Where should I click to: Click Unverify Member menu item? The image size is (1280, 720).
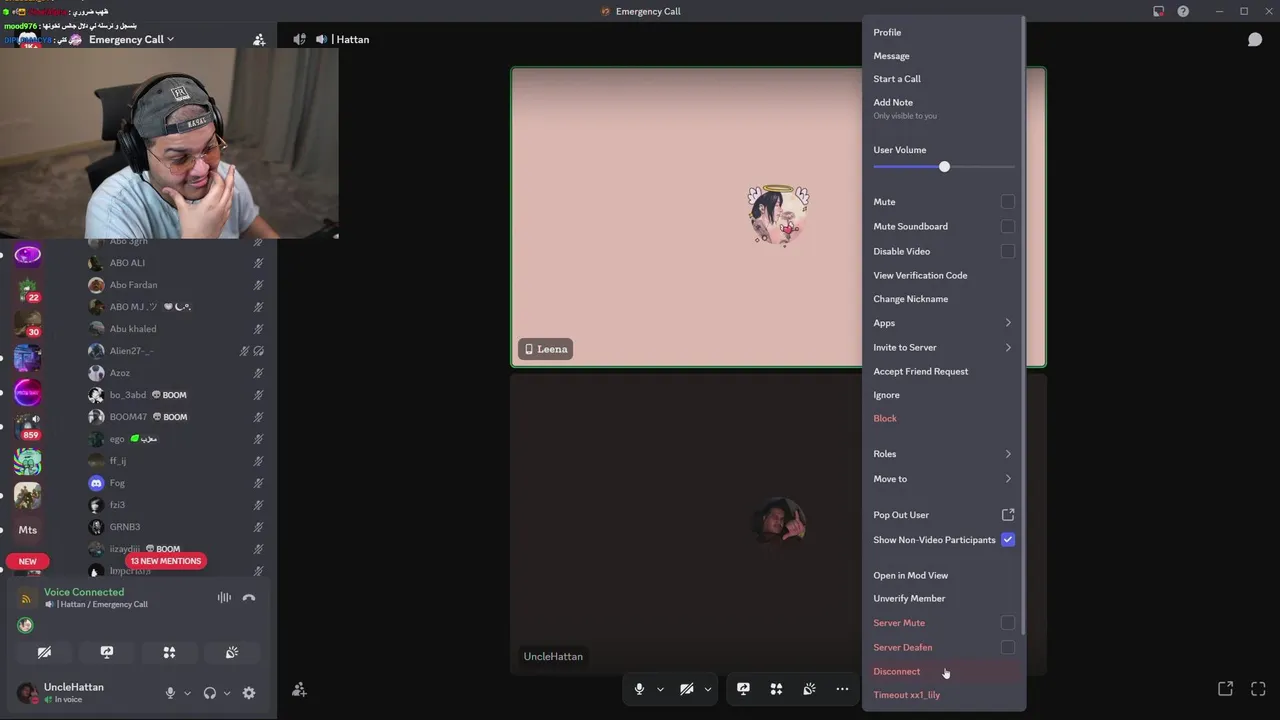(943, 598)
